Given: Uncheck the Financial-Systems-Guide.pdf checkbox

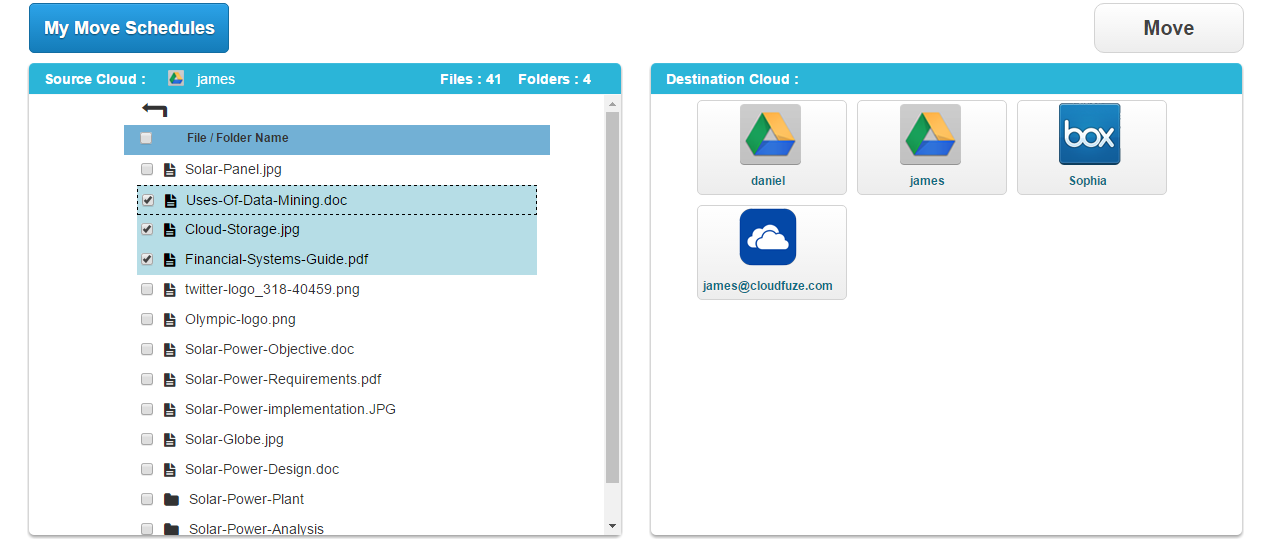Looking at the screenshot, I should click(147, 259).
